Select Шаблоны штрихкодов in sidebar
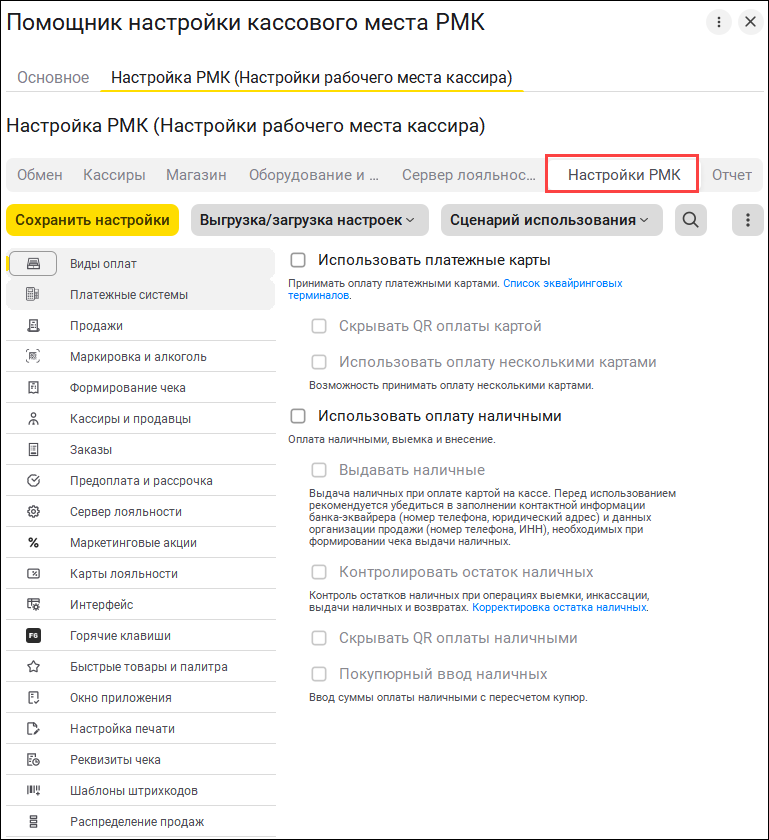769x840 pixels. pos(134,791)
